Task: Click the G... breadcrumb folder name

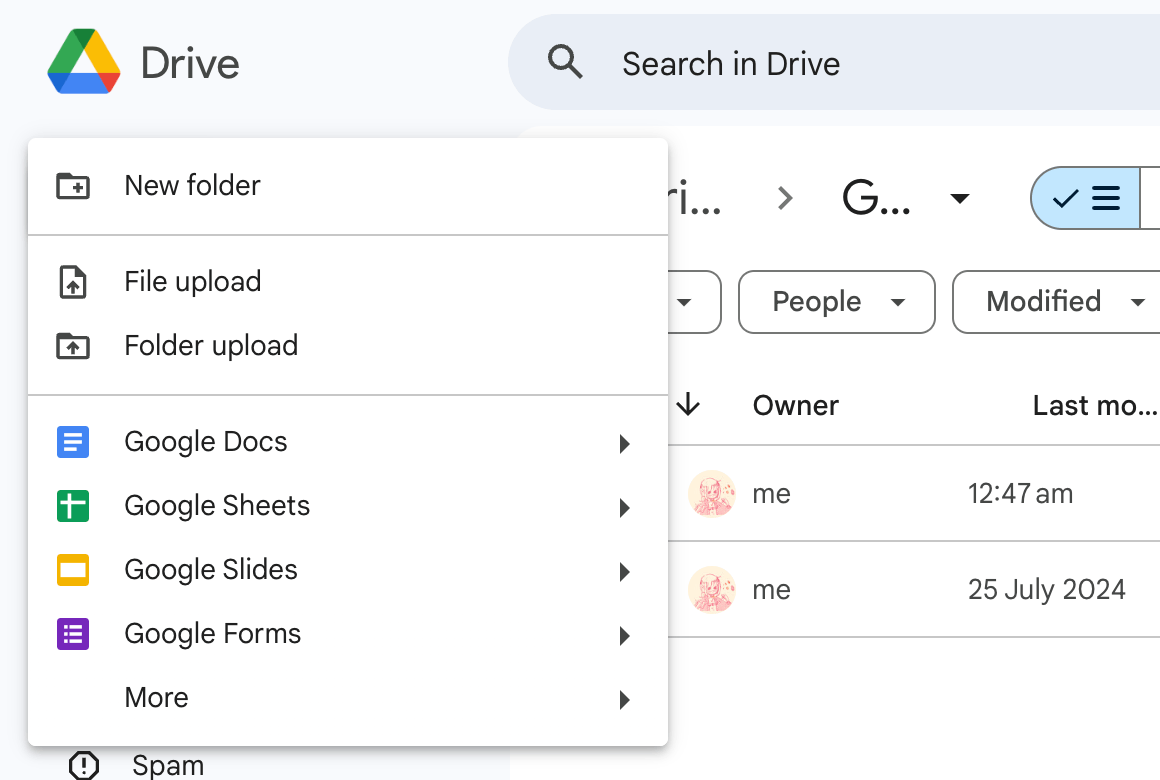Action: (x=876, y=198)
